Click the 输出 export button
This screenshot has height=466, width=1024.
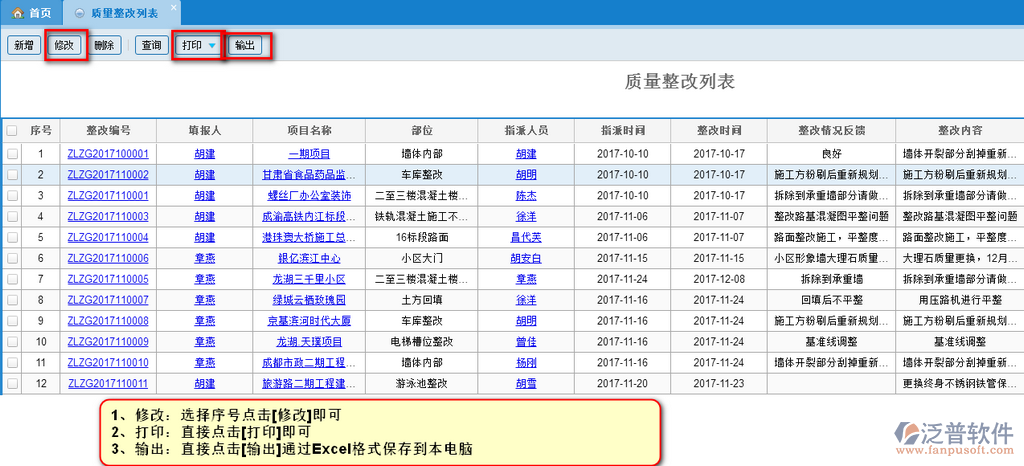(246, 46)
